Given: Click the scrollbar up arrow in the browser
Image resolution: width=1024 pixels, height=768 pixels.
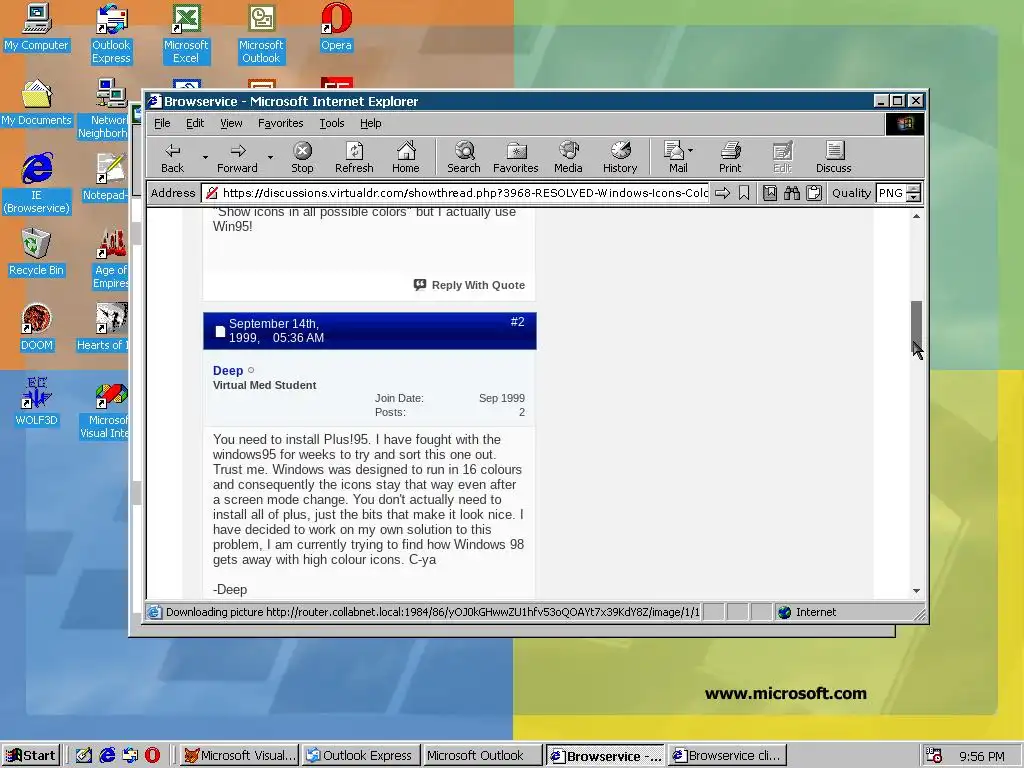Looking at the screenshot, I should click(x=916, y=216).
